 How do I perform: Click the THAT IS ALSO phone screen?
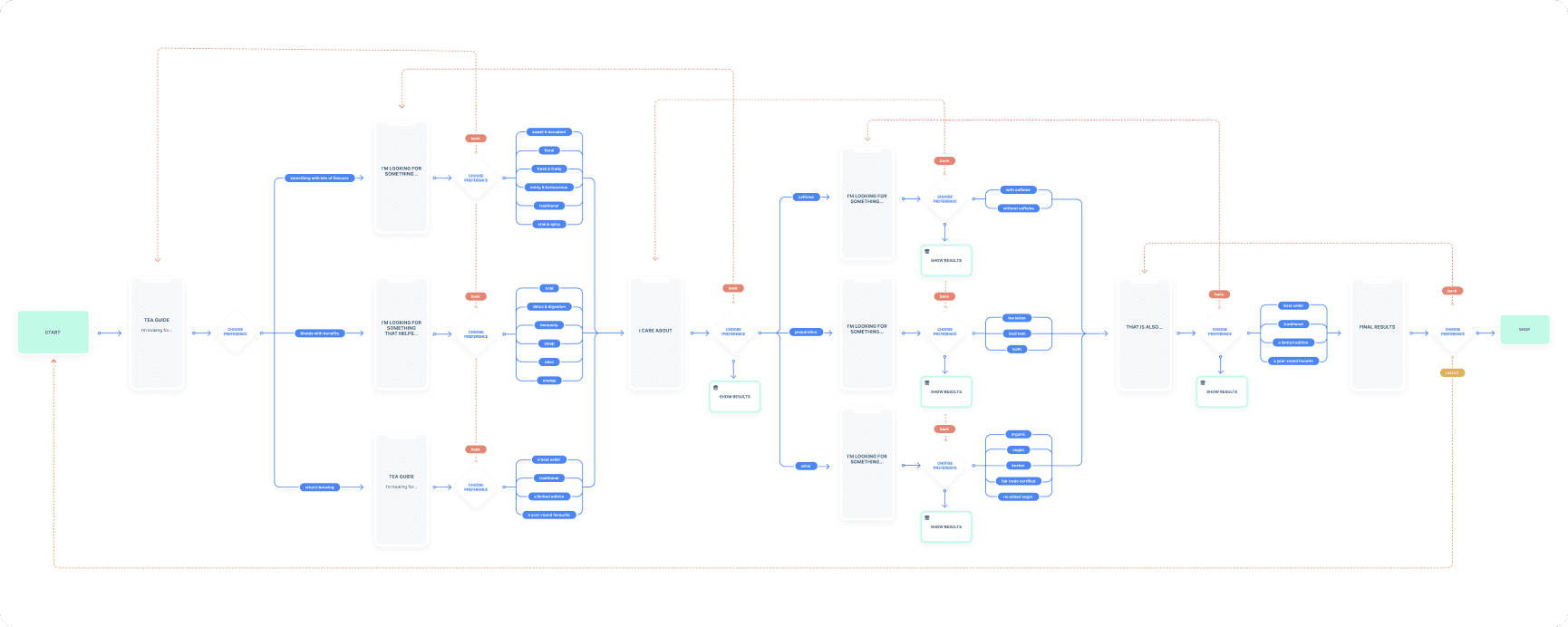pyautogui.click(x=1144, y=333)
